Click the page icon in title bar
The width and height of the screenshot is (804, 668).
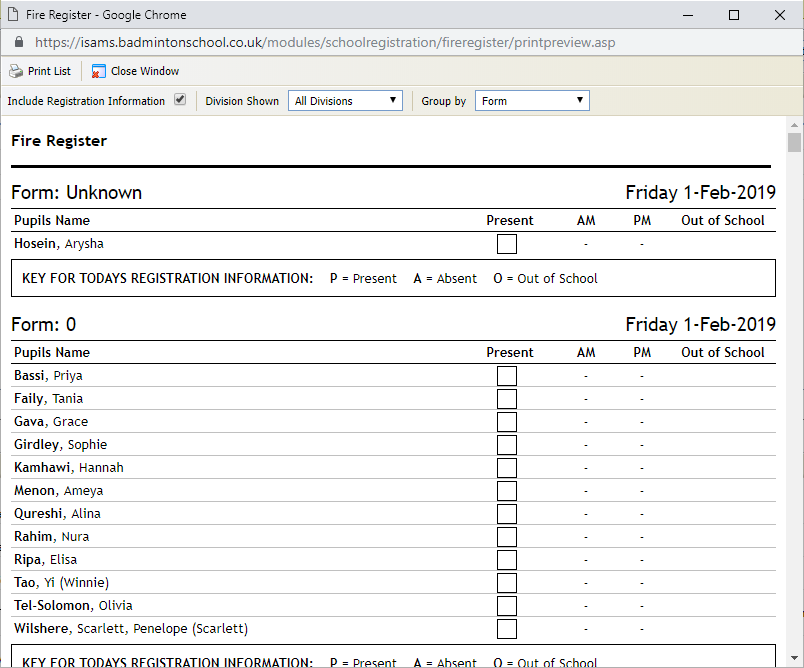14,15
